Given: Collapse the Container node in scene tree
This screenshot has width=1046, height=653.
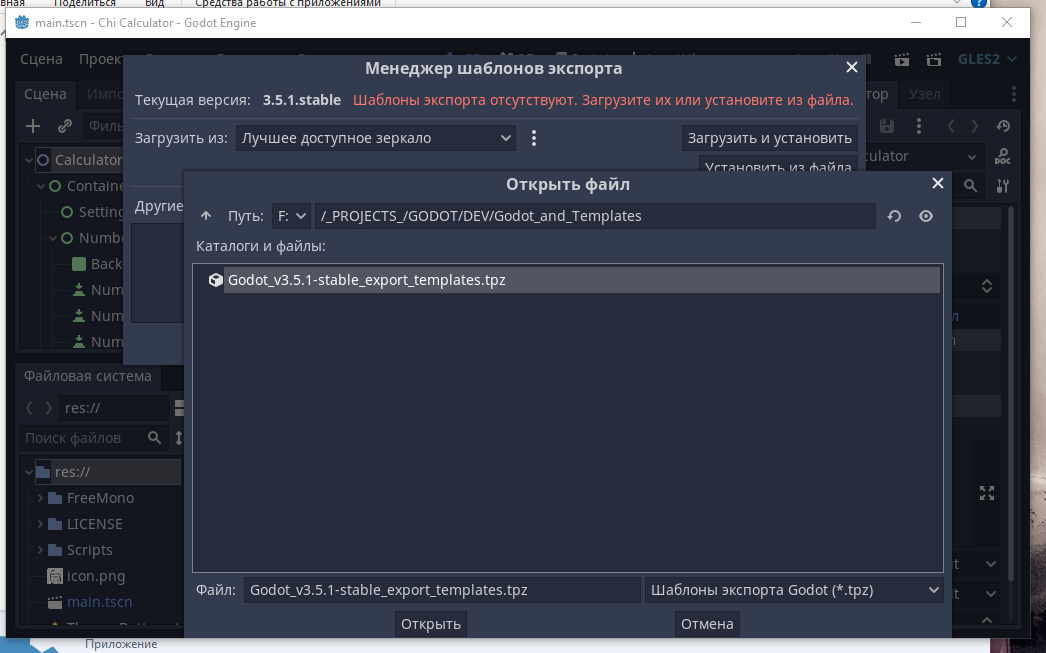Looking at the screenshot, I should pyautogui.click(x=41, y=186).
